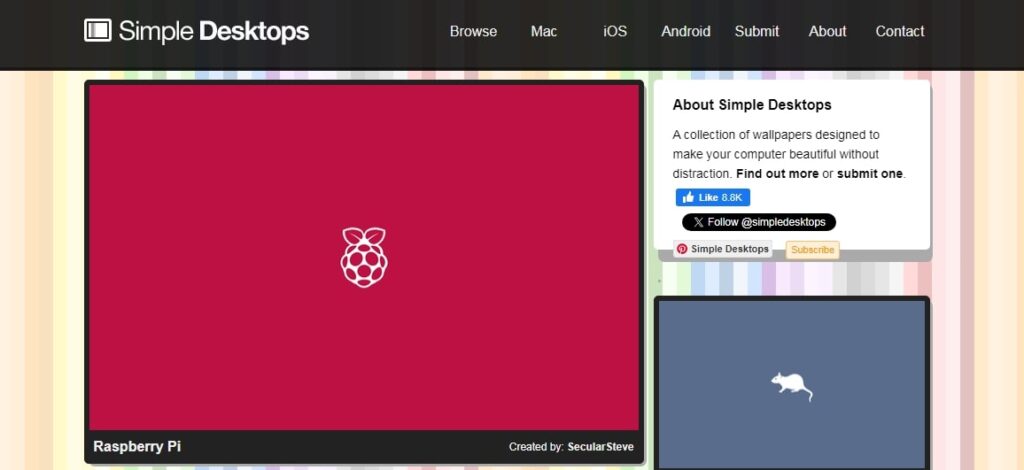Viewport: 1024px width, 470px height.
Task: Open the mouse wallpaper thumbnail
Action: coord(792,384)
